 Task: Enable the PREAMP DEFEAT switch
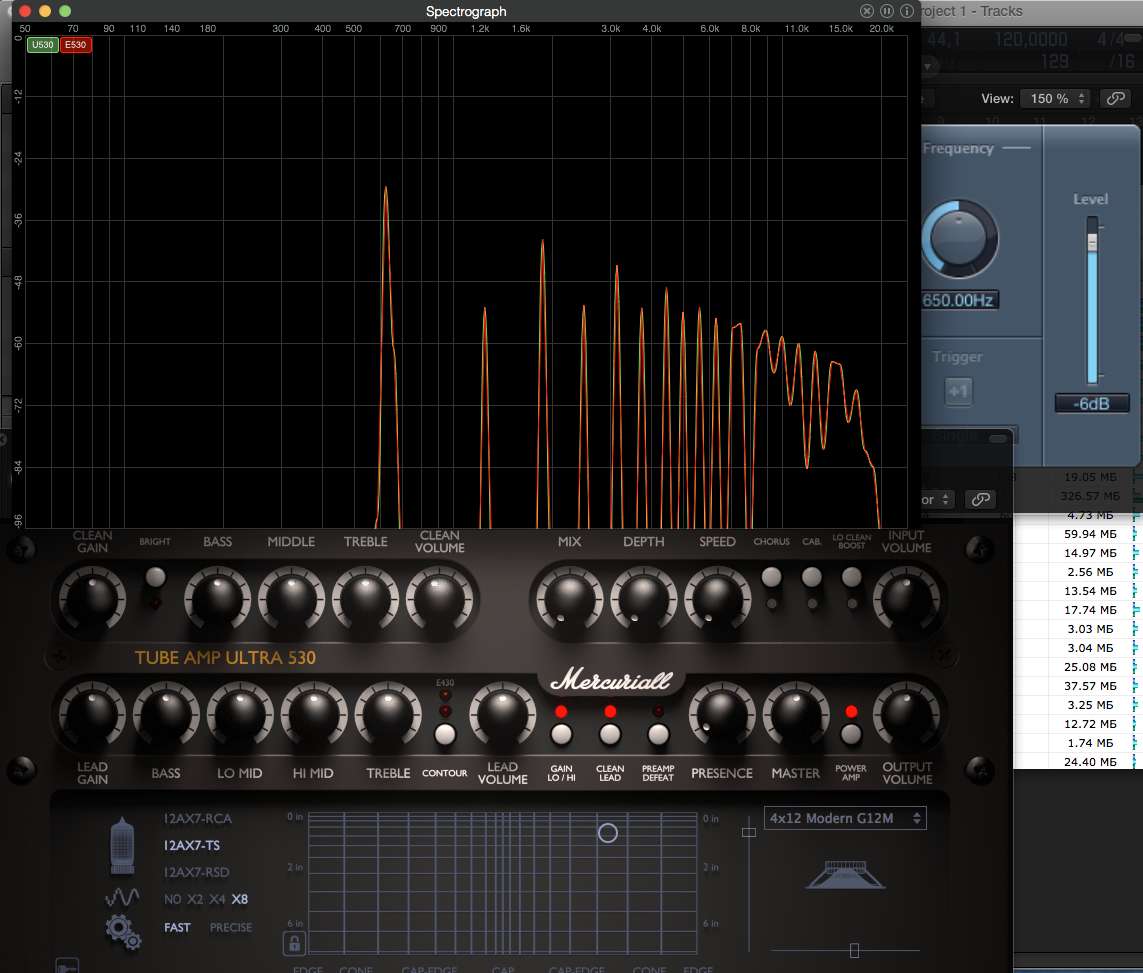(658, 735)
